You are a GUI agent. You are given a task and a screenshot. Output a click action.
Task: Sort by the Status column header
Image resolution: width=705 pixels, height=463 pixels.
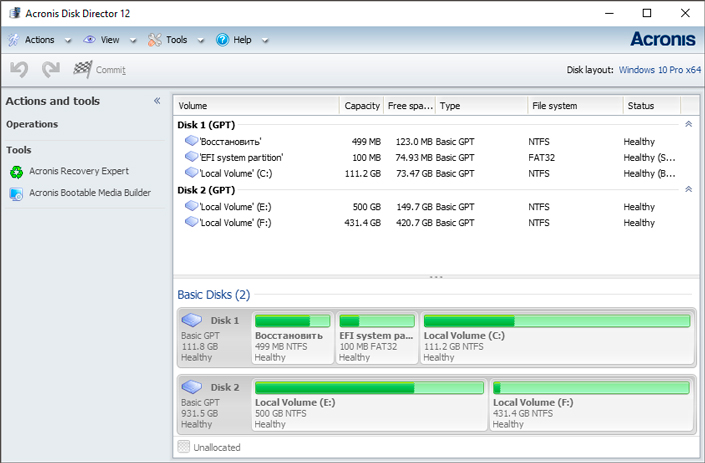pos(652,106)
